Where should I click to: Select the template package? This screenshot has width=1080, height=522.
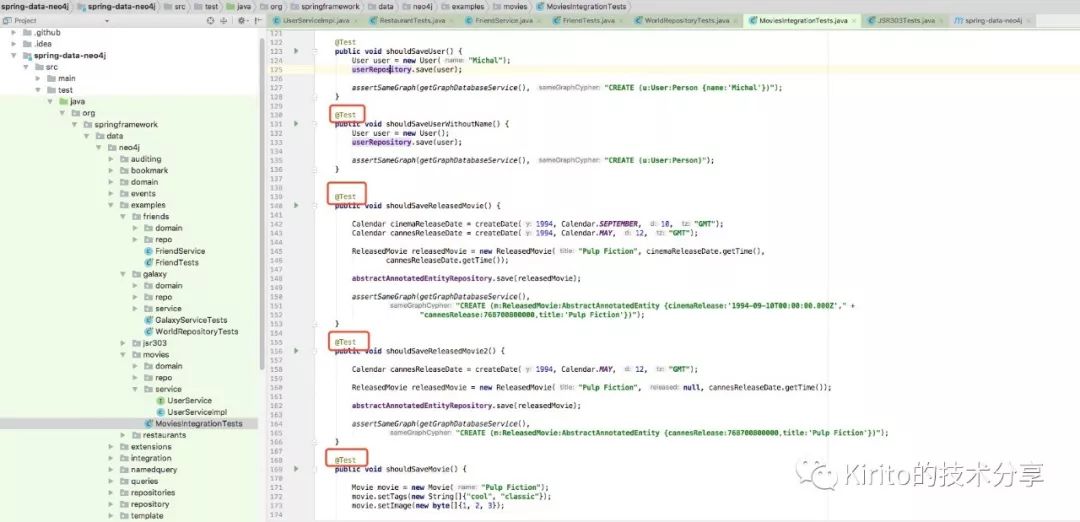tap(147, 516)
